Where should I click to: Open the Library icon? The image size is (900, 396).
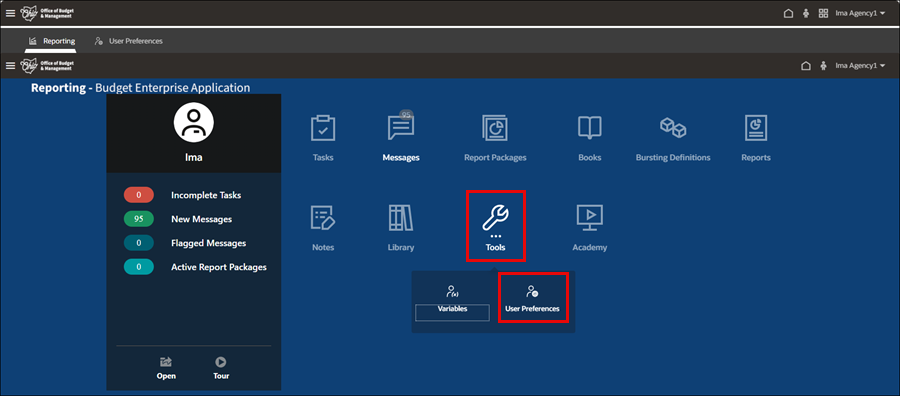[x=401, y=218]
